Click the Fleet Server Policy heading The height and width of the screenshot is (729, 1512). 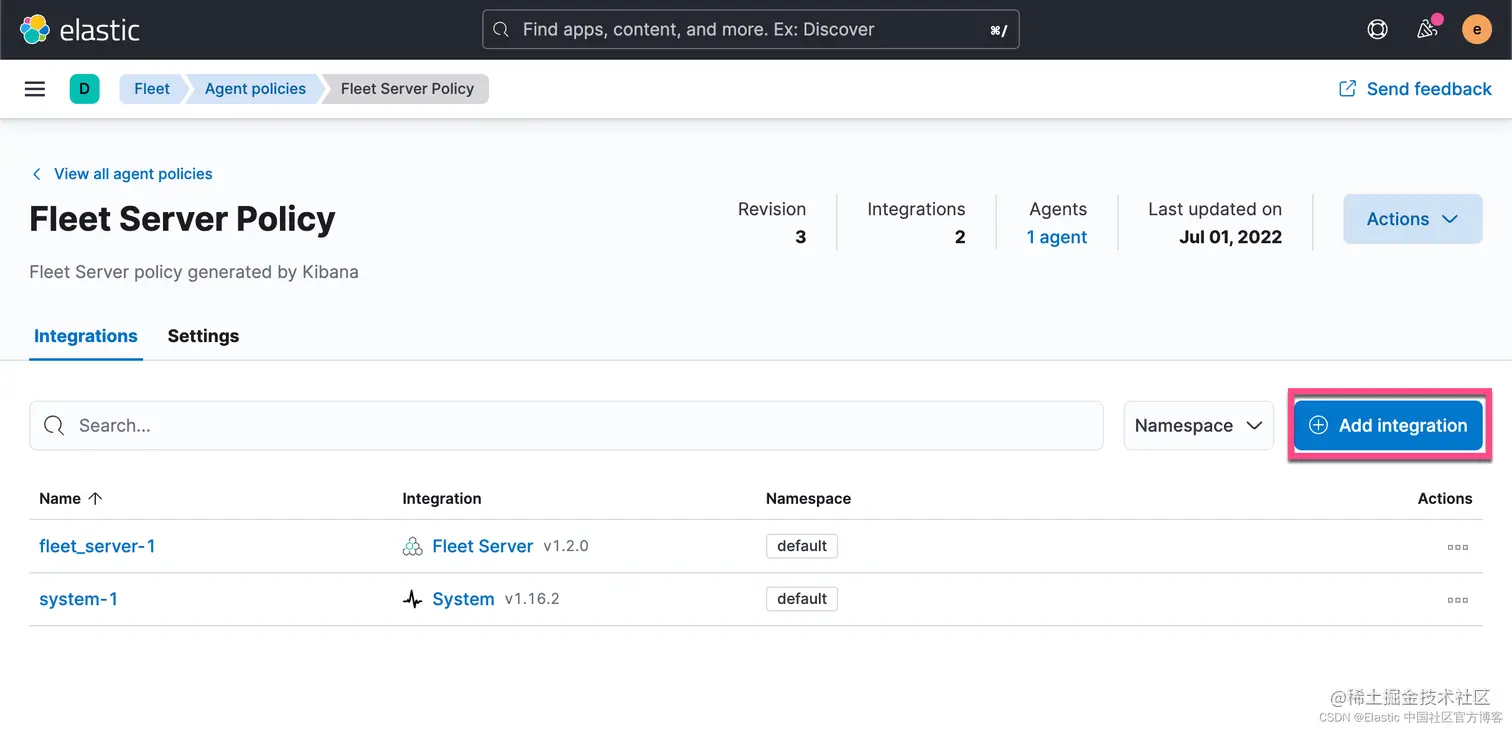(182, 219)
